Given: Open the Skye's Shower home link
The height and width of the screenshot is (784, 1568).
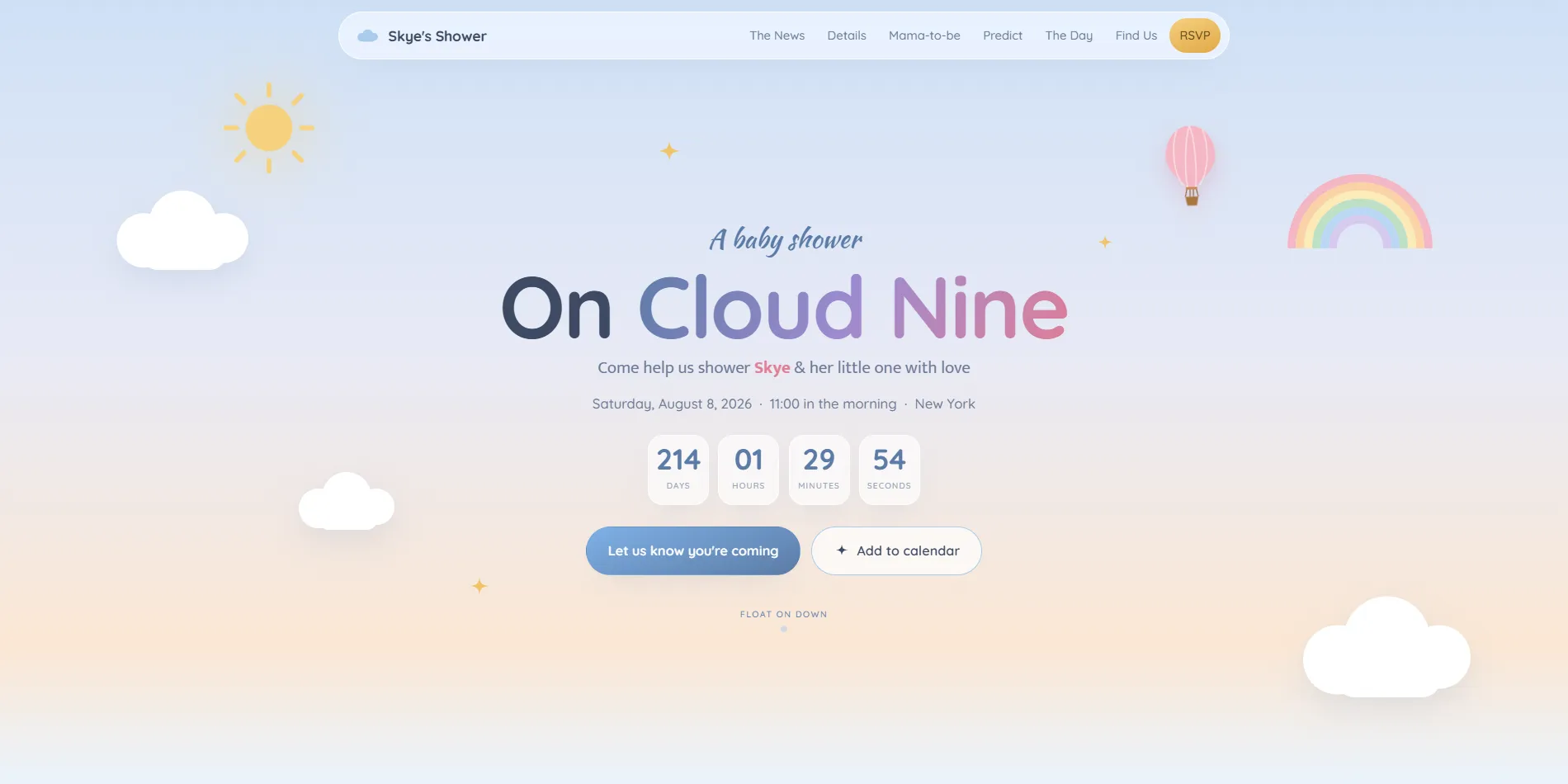Looking at the screenshot, I should 422,36.
